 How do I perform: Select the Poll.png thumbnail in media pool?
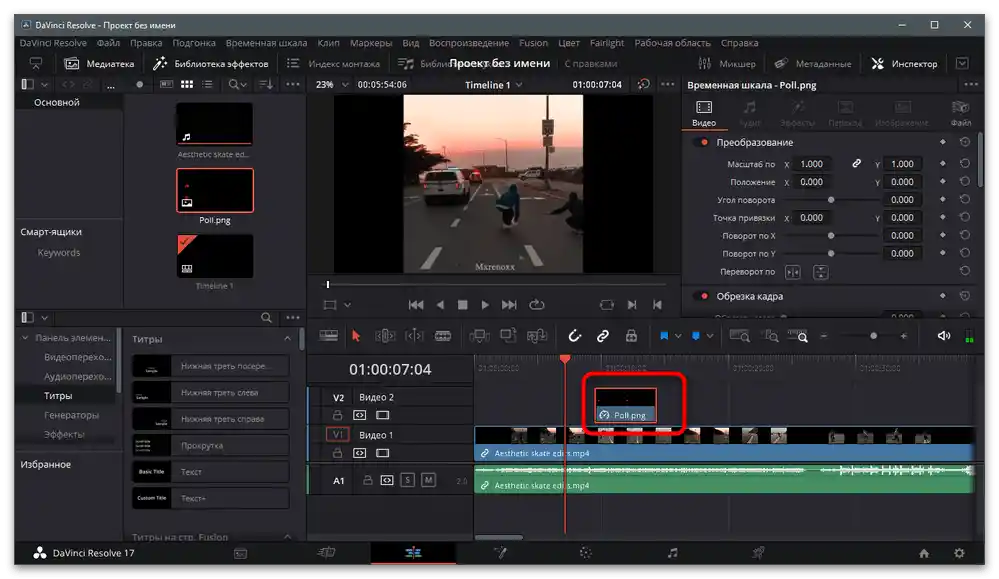pos(215,190)
